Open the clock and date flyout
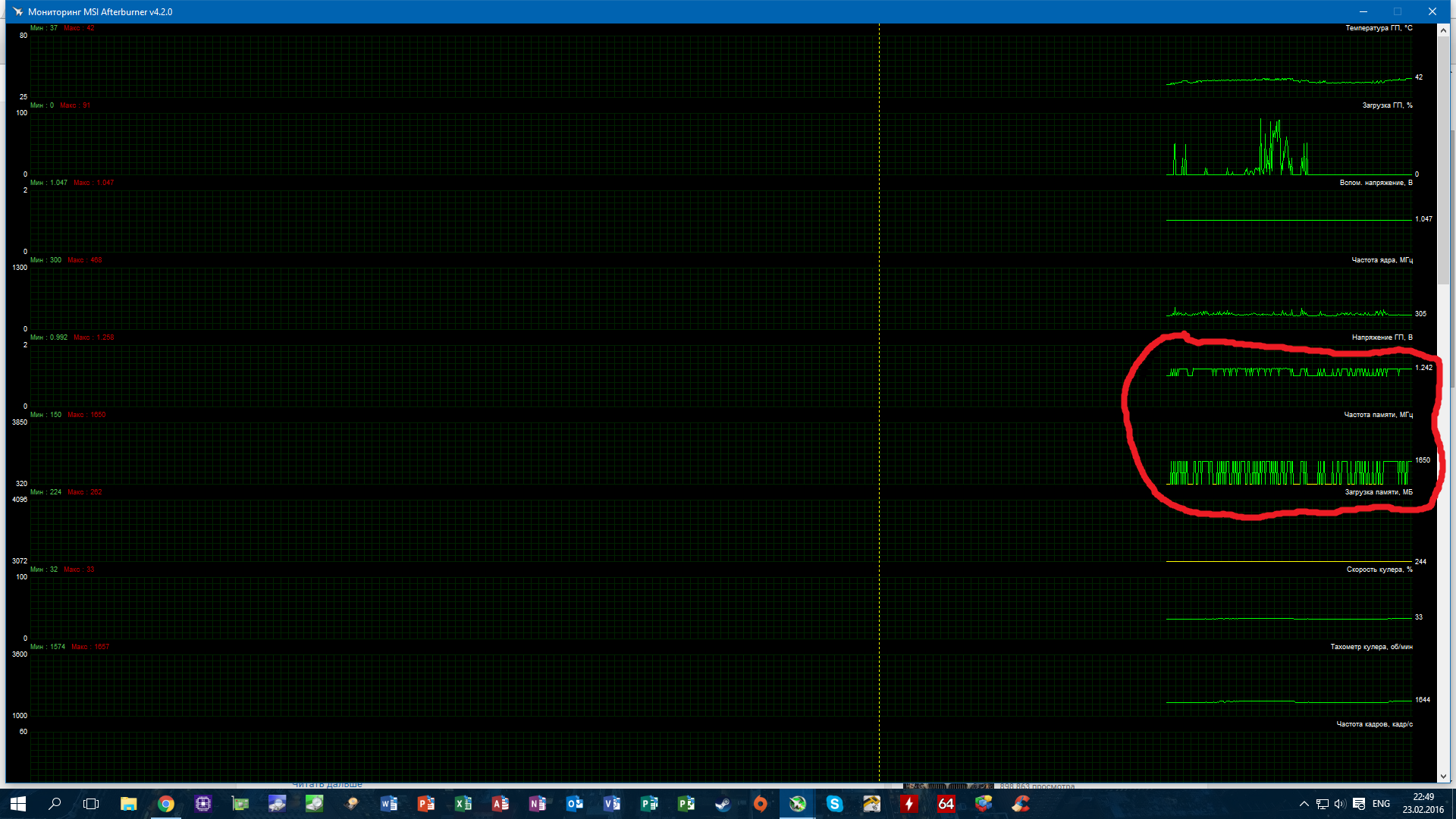This screenshot has height=819, width=1456. (1423, 804)
